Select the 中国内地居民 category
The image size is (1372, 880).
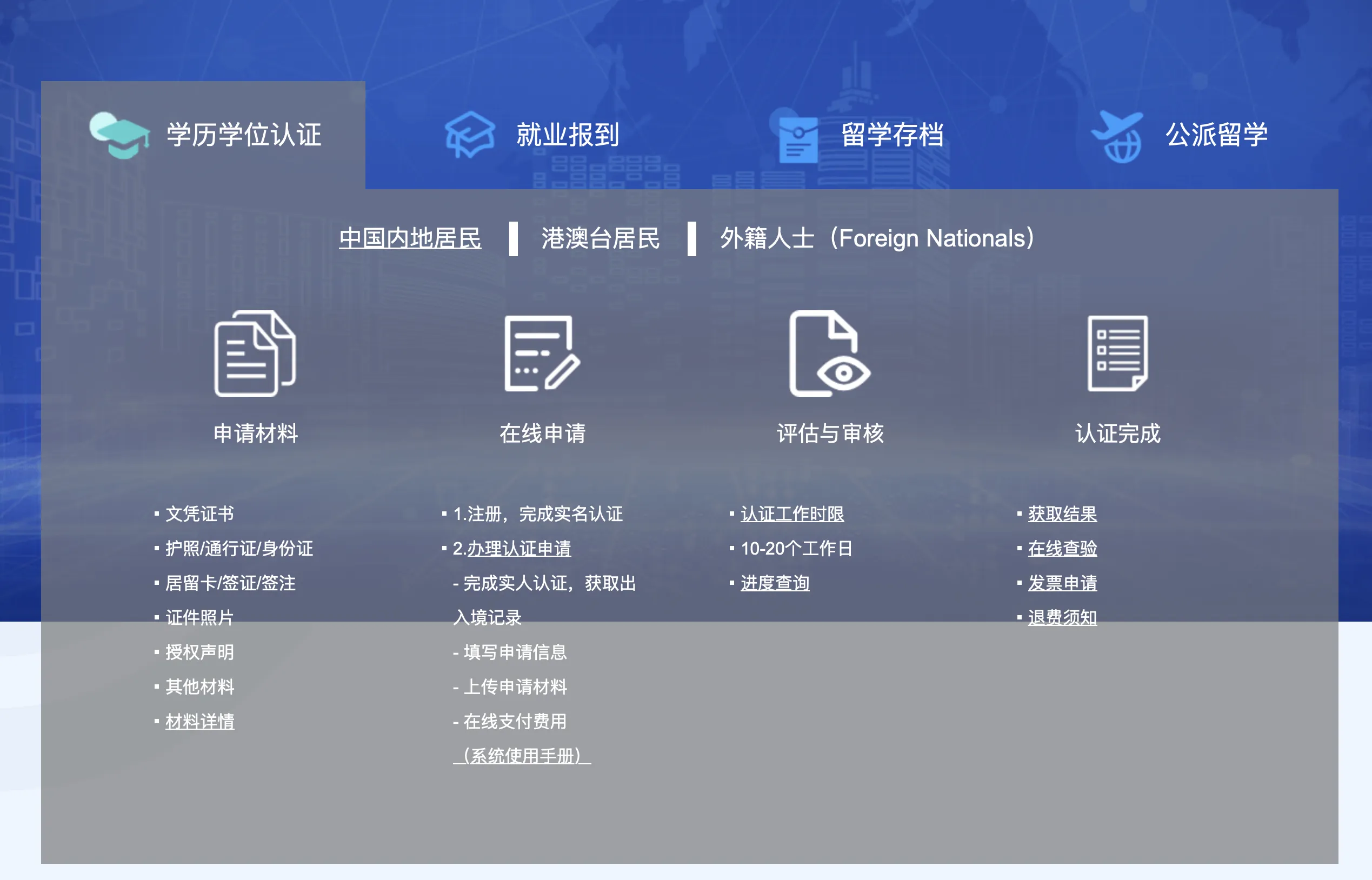click(410, 238)
